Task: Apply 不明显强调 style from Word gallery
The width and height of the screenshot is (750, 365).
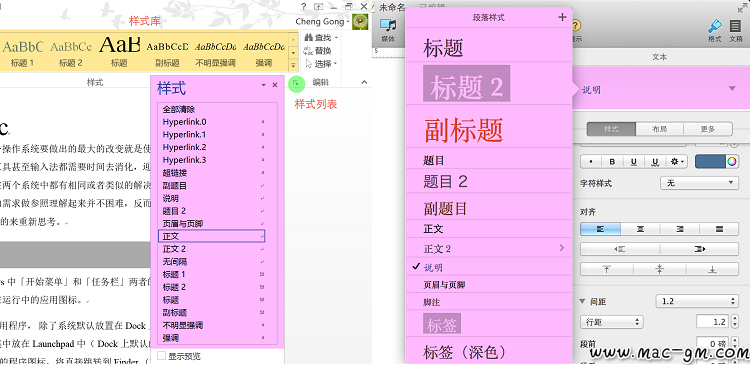Action: (x=216, y=53)
